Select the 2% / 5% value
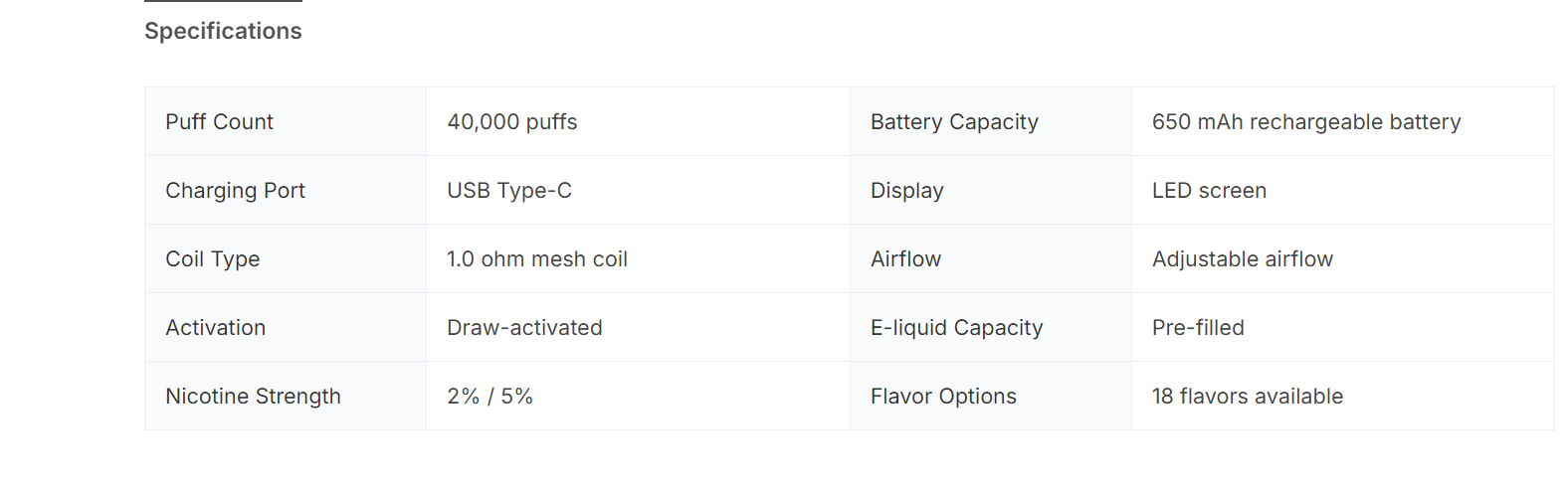This screenshot has width=1568, height=491. (490, 397)
